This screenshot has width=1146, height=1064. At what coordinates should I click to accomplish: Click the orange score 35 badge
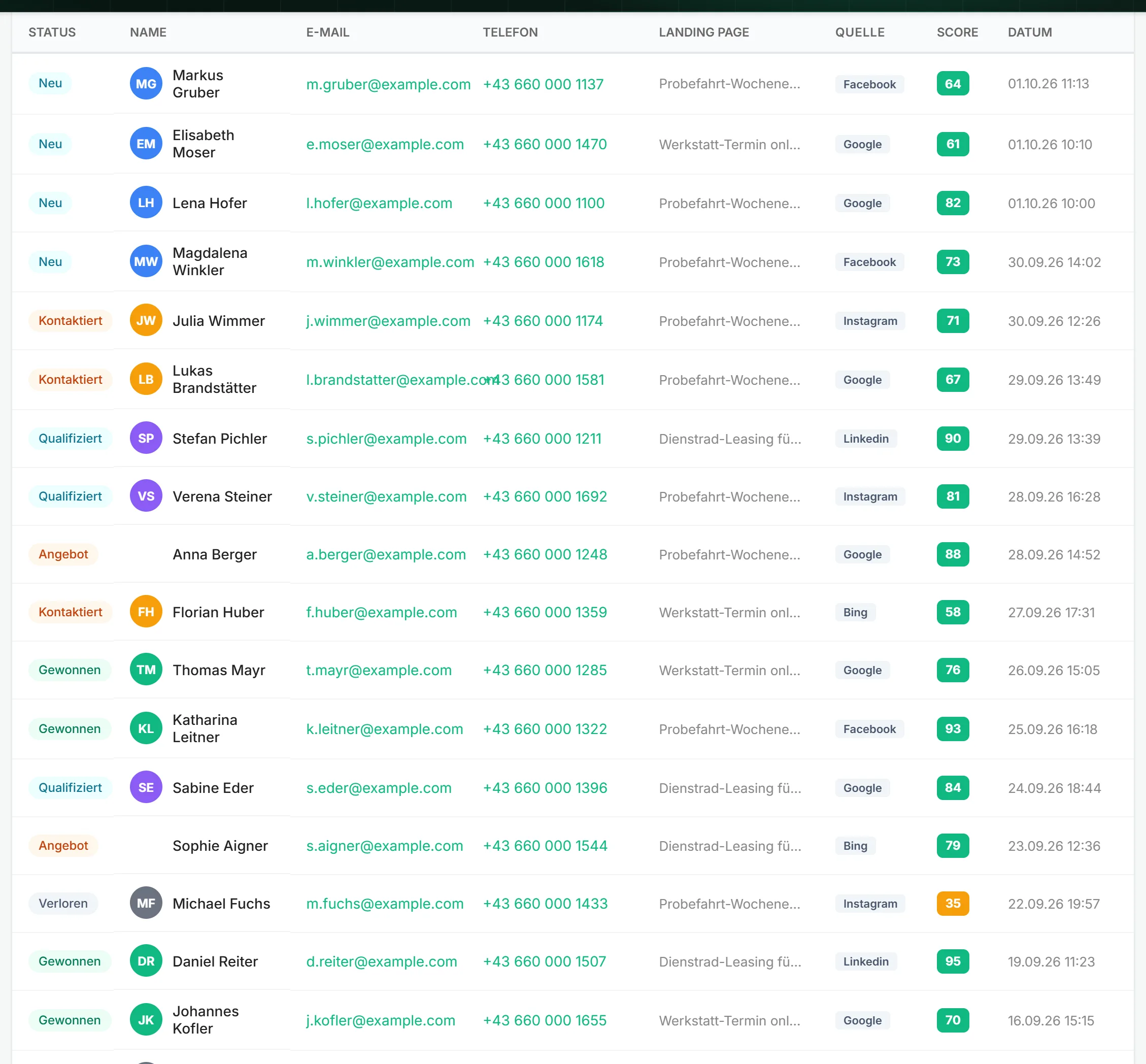953,903
